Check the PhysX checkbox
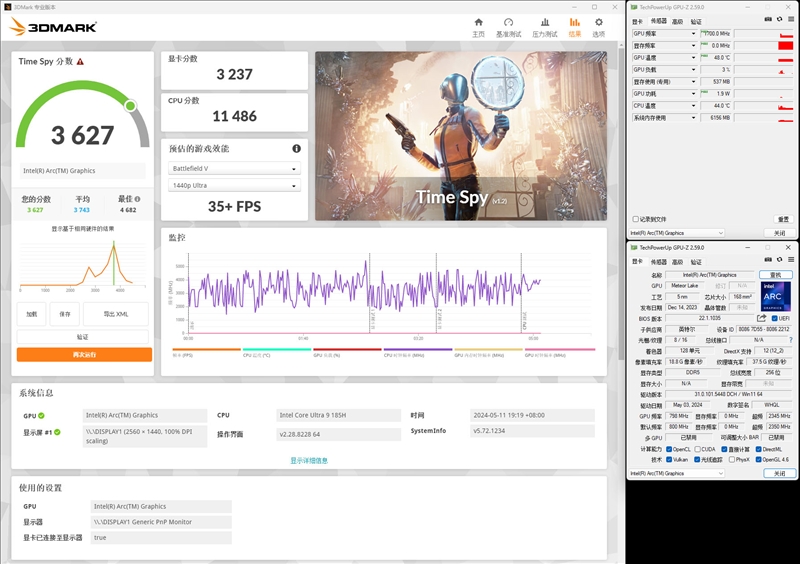The image size is (800, 564). coord(732,459)
